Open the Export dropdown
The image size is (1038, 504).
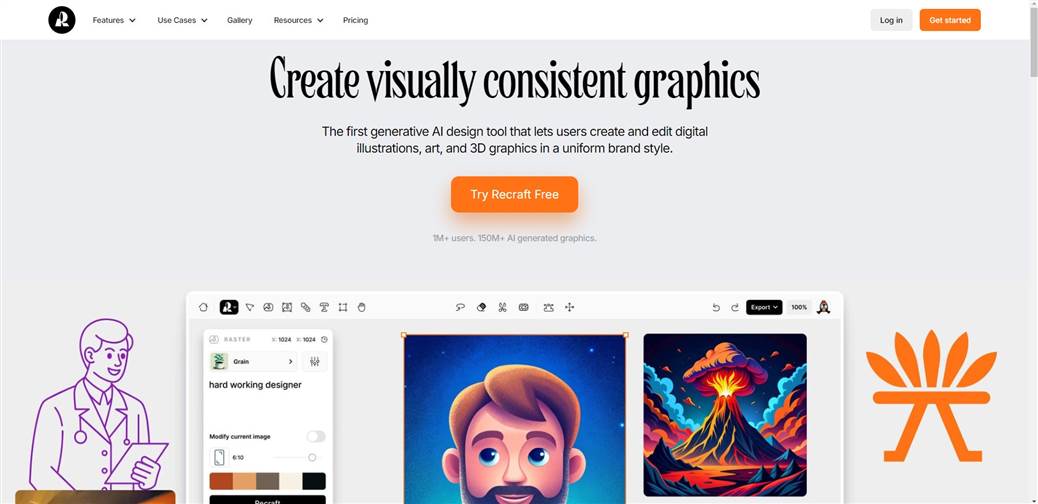[x=764, y=307]
